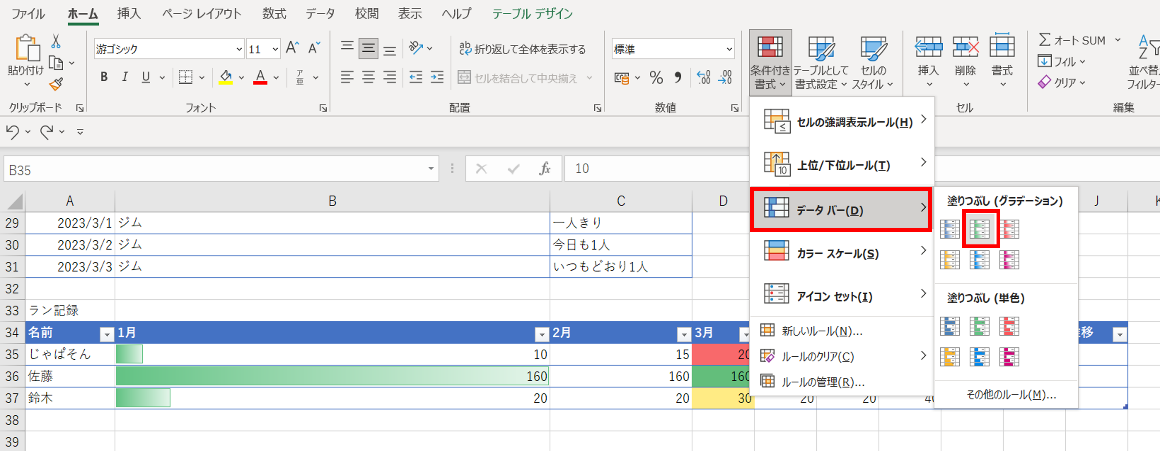Viewport: 1160px width, 451px height.
Task: Open セルのスタイル cell styles button
Action: [x=873, y=62]
